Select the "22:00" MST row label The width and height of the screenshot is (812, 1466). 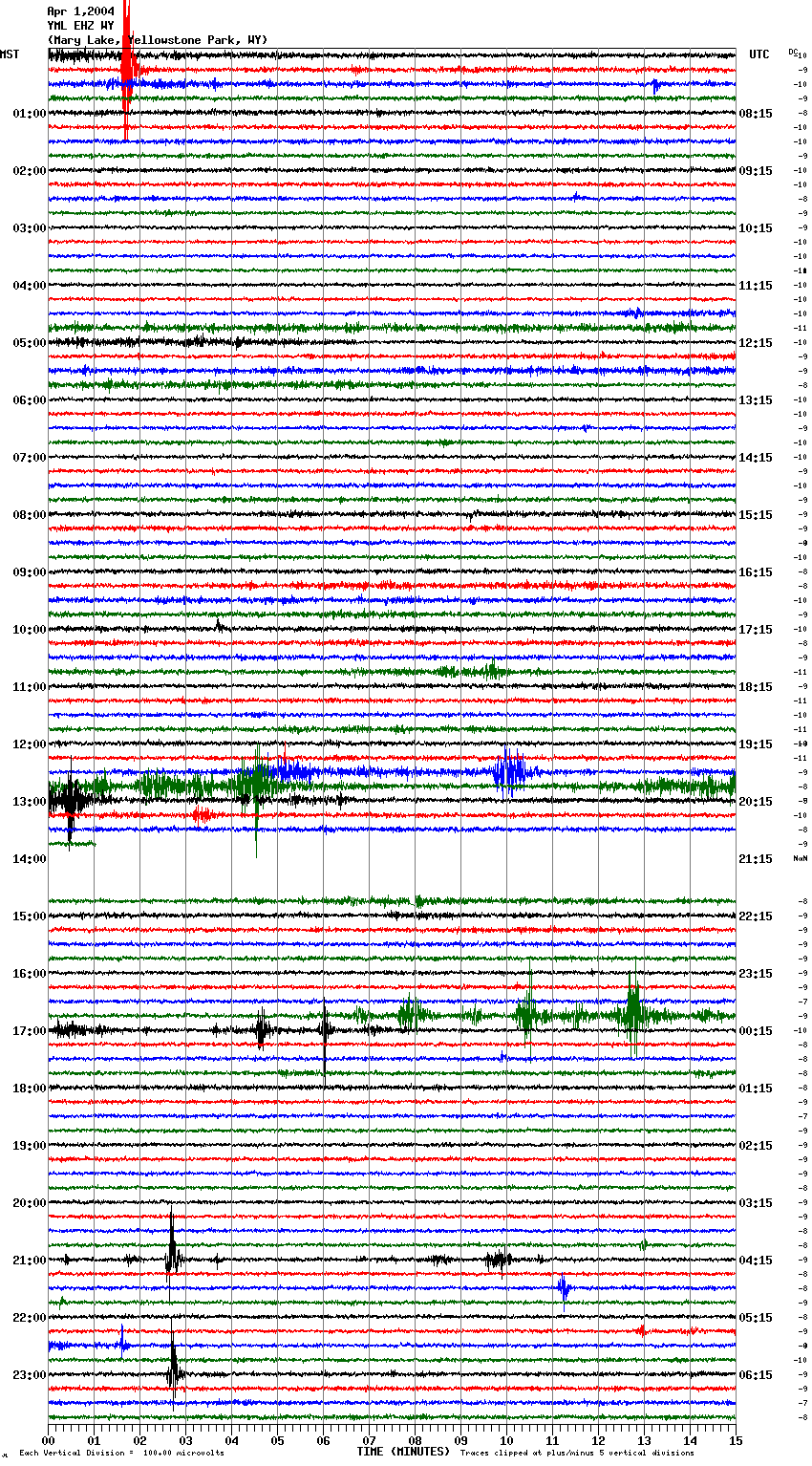coord(30,1318)
